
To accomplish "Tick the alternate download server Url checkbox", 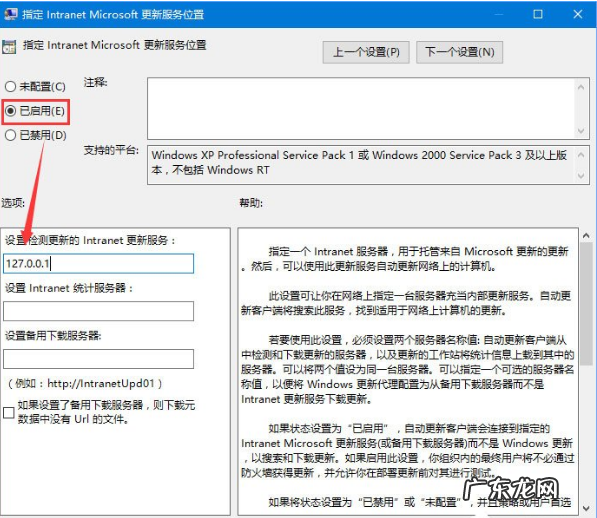I will point(9,413).
